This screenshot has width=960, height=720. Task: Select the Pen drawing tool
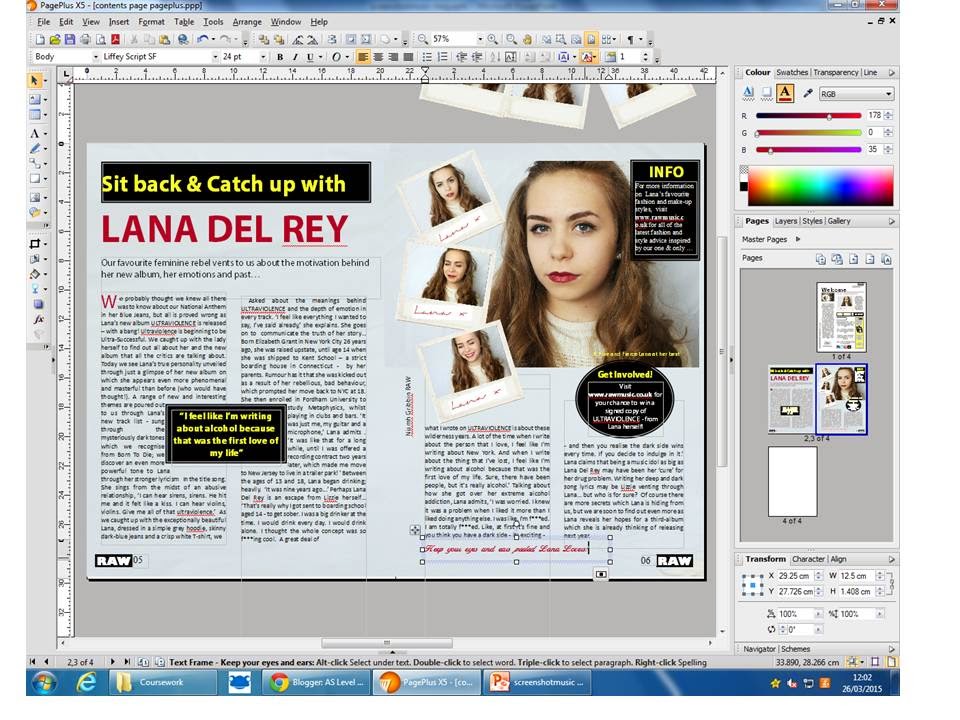[35, 149]
